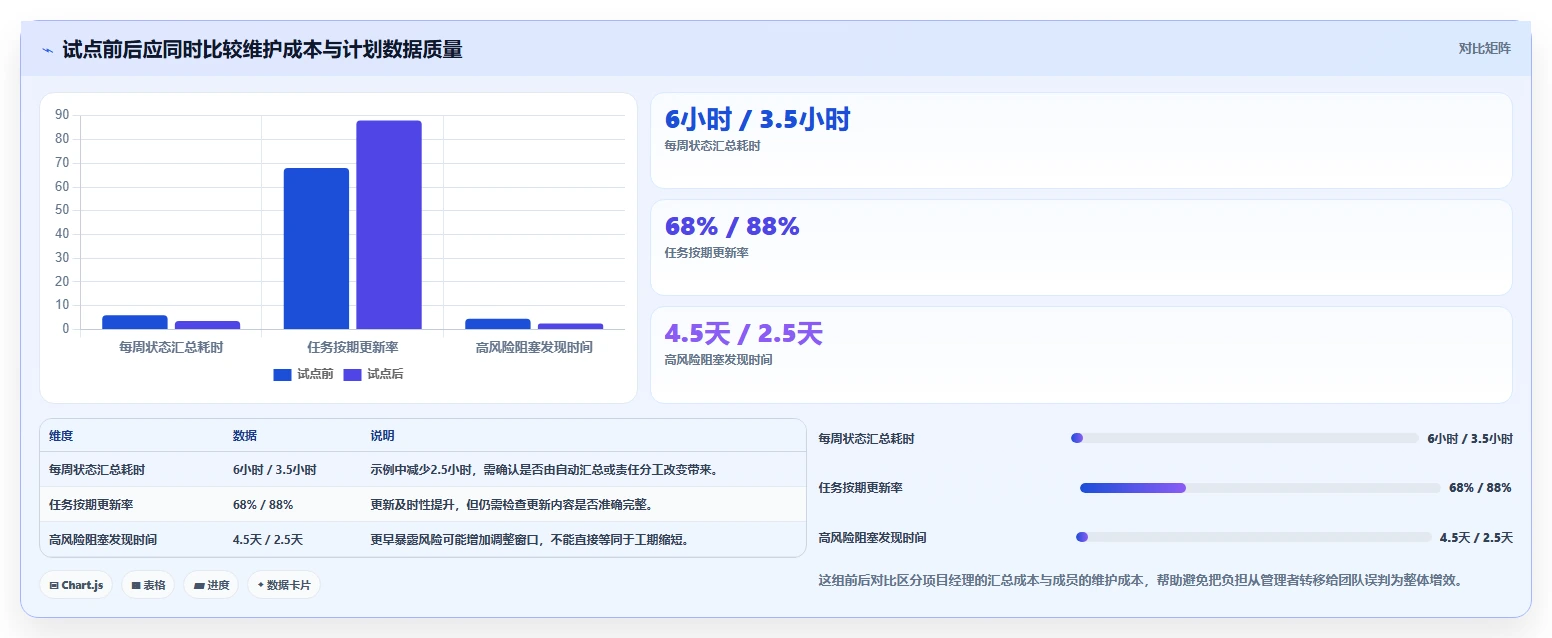
Task: Click x-axis label 每周状态汇总耗时 in chart
Action: click(171, 348)
